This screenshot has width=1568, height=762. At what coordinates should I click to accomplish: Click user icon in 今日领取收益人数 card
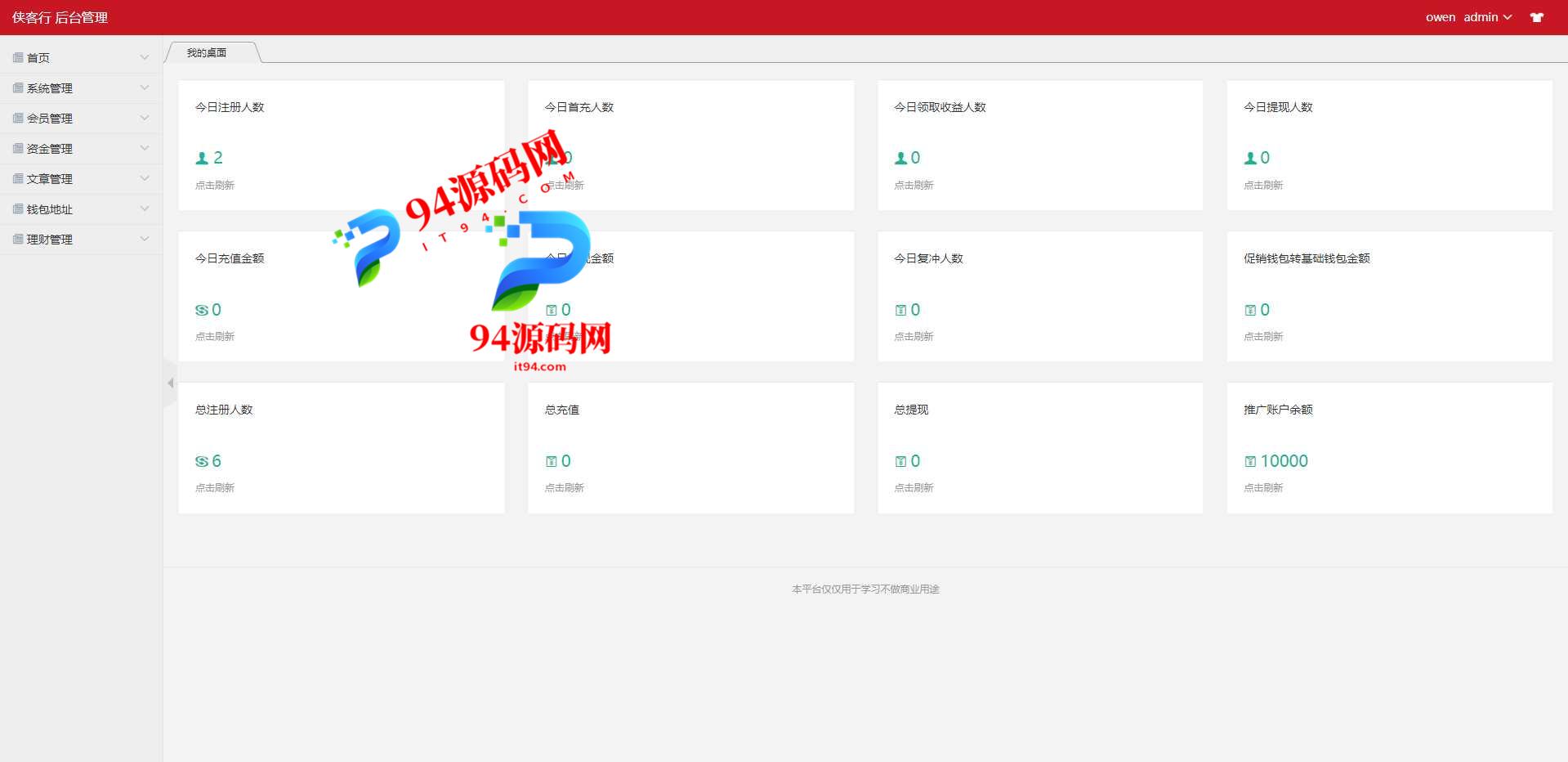tap(901, 158)
